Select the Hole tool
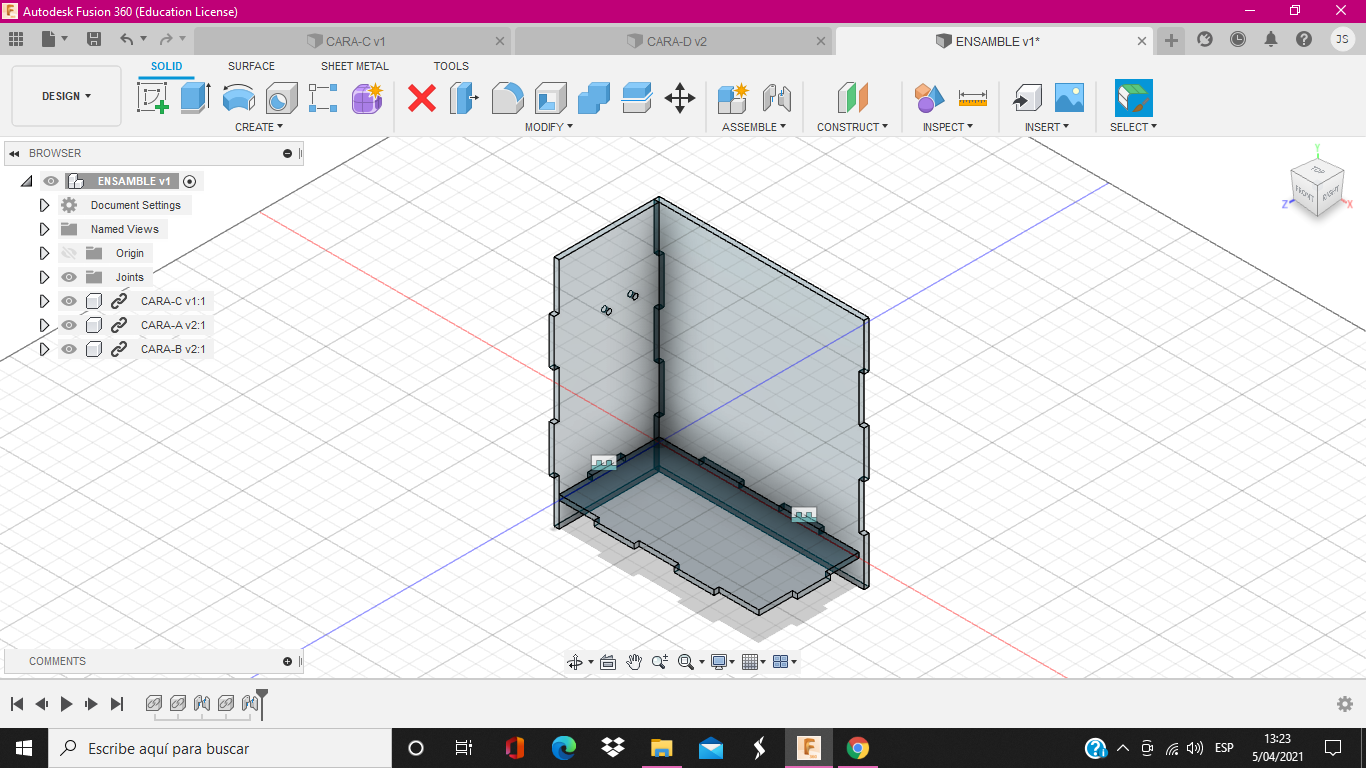1366x768 pixels. point(282,98)
